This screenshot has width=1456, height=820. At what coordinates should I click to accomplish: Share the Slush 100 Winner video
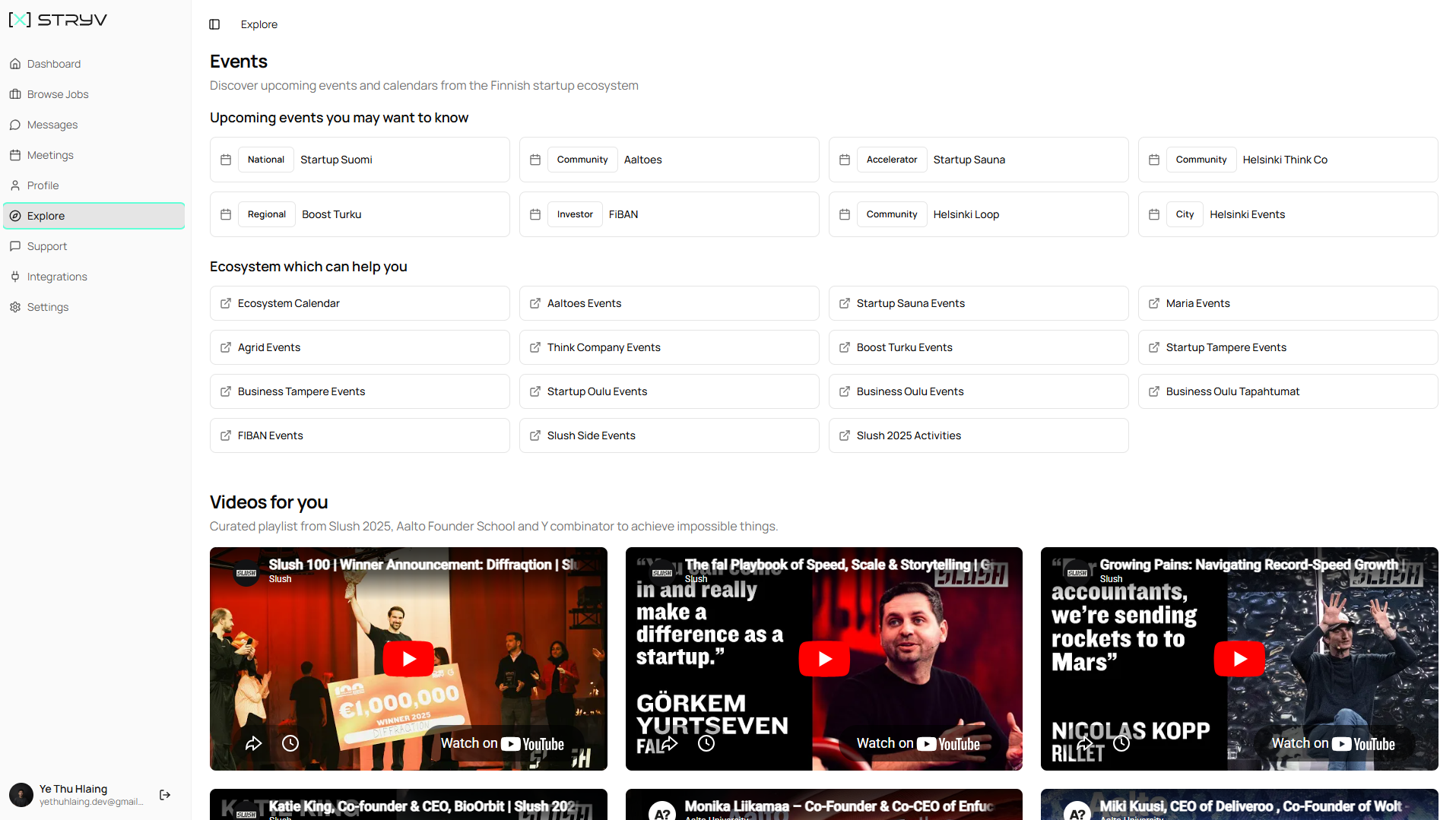[x=253, y=743]
